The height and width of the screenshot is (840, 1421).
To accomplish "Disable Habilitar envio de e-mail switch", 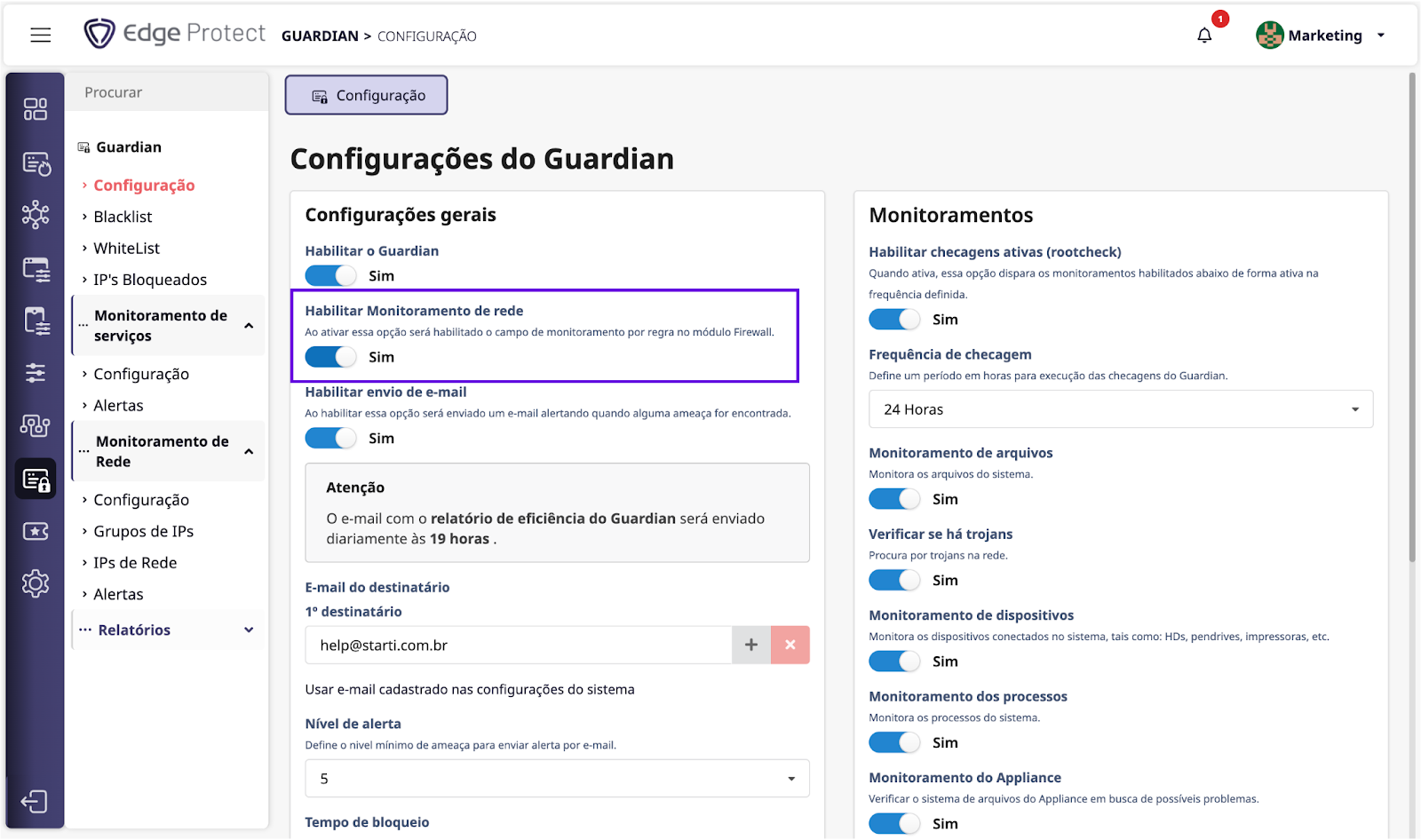I will [x=330, y=439].
